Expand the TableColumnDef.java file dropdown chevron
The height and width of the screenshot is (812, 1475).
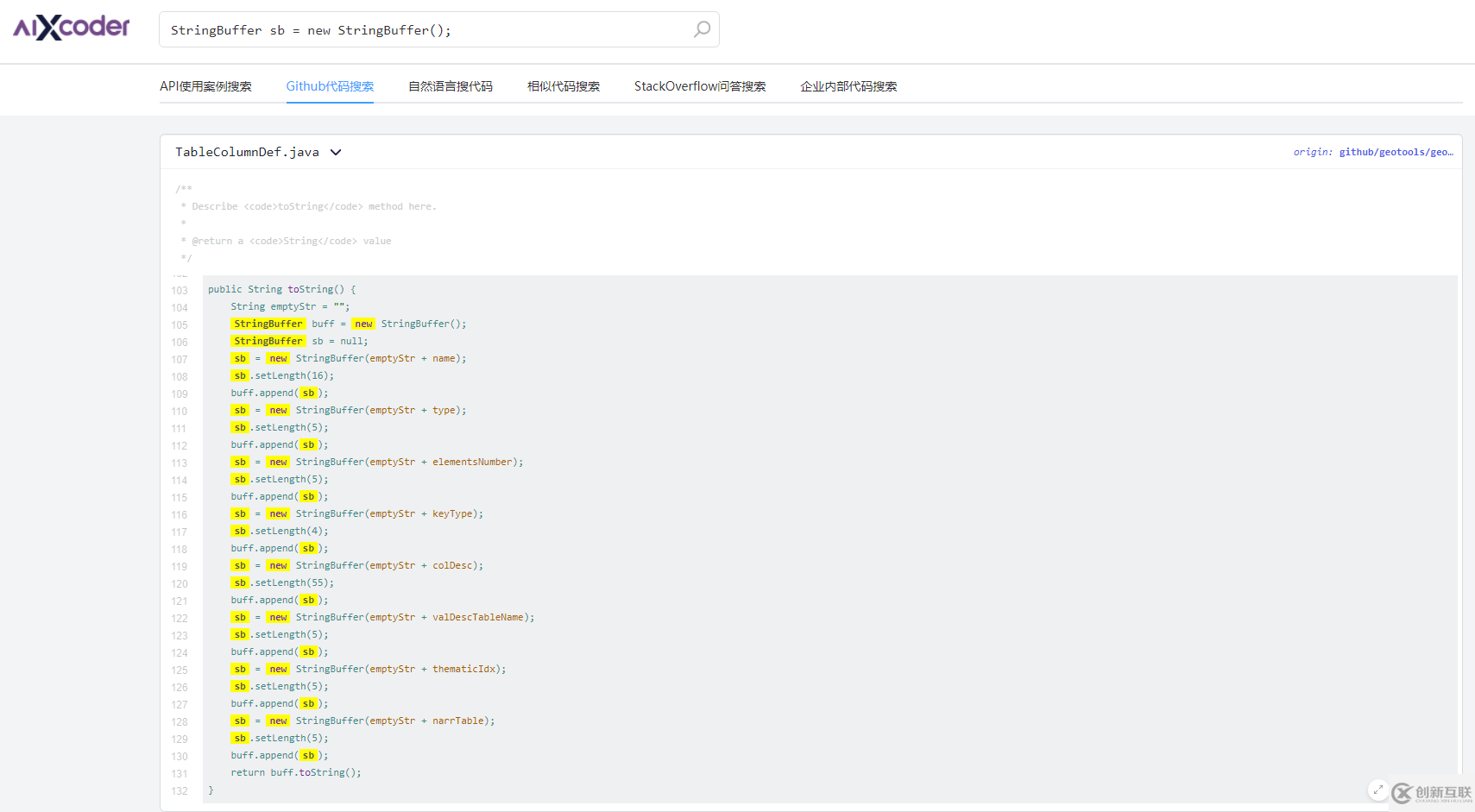pos(336,152)
